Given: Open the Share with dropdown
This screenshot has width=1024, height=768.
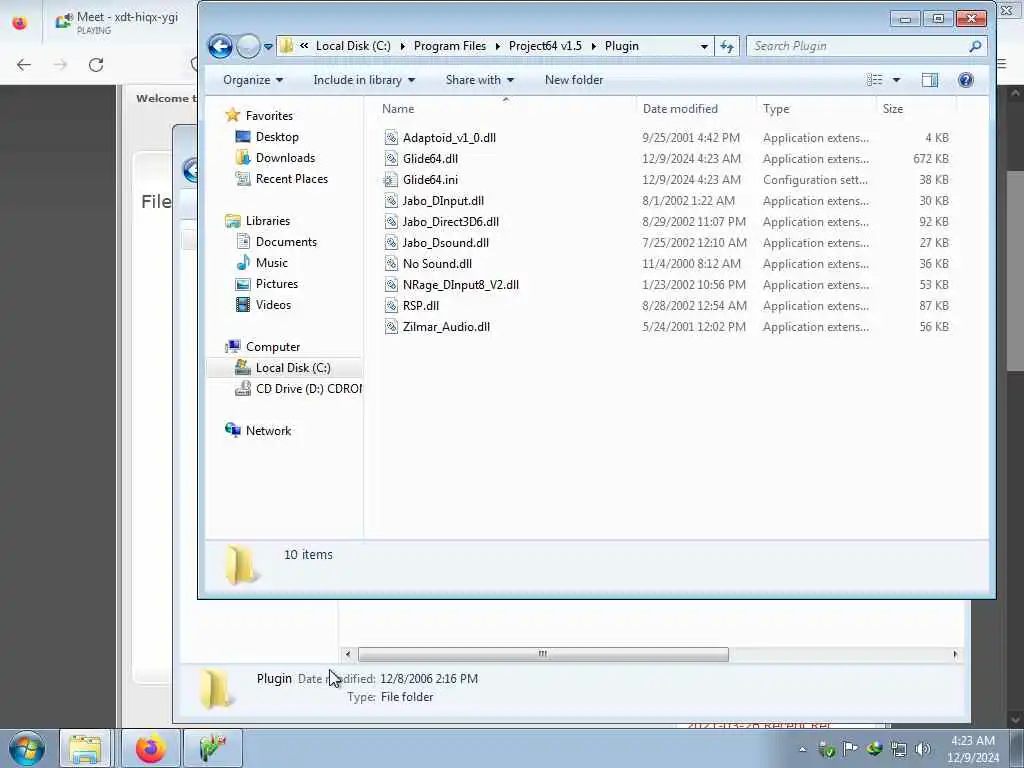Looking at the screenshot, I should (x=479, y=80).
